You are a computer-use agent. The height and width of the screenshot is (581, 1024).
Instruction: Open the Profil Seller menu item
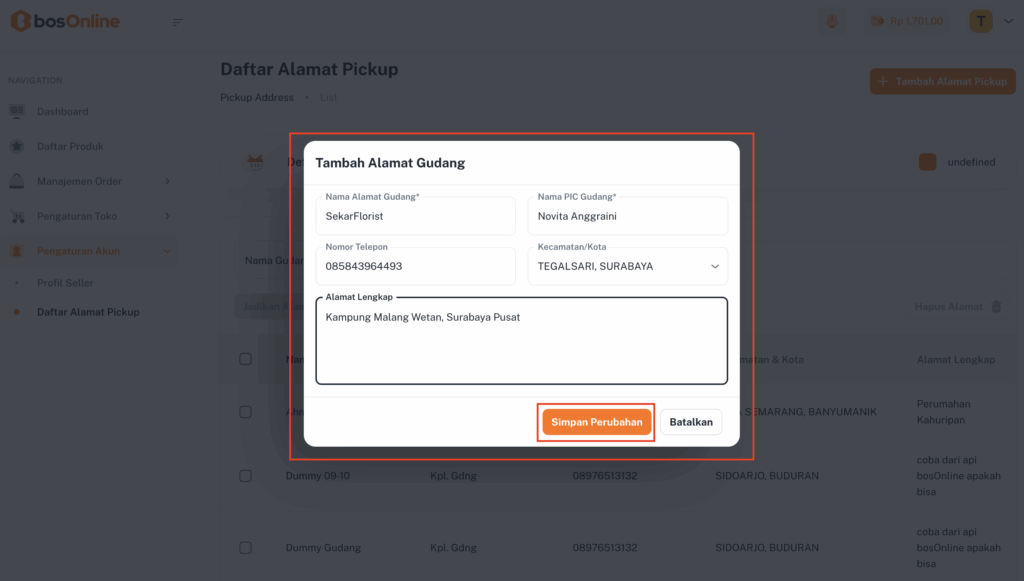[65, 283]
